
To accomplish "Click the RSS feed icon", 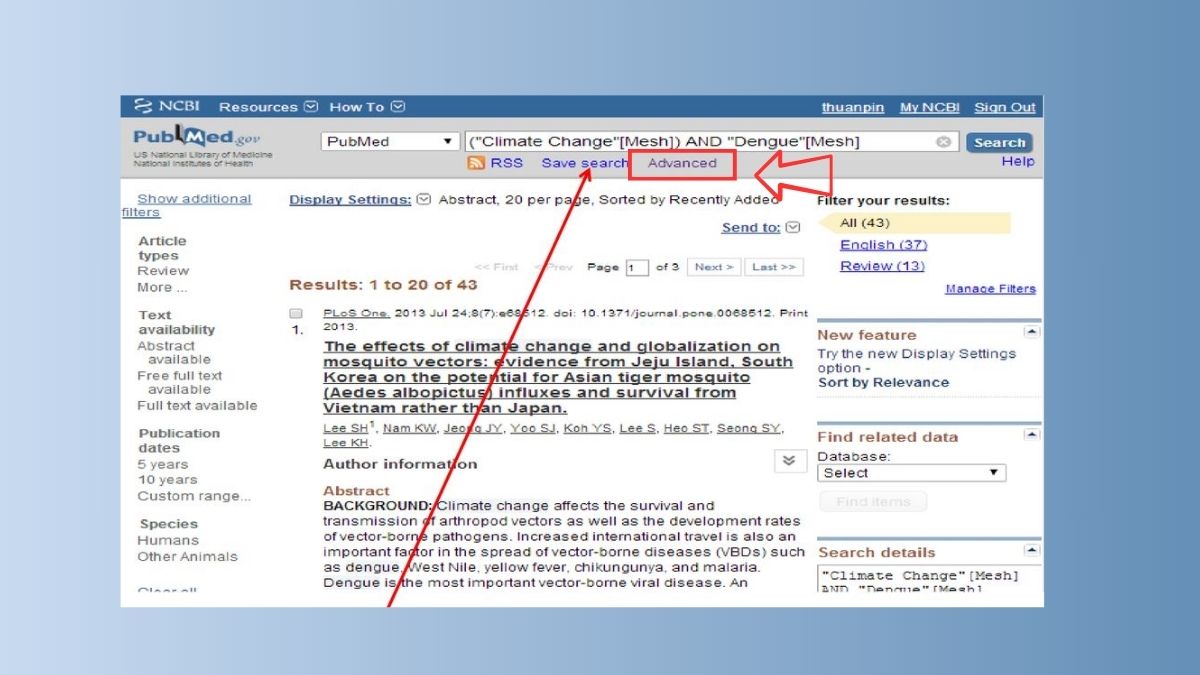I will pos(477,163).
